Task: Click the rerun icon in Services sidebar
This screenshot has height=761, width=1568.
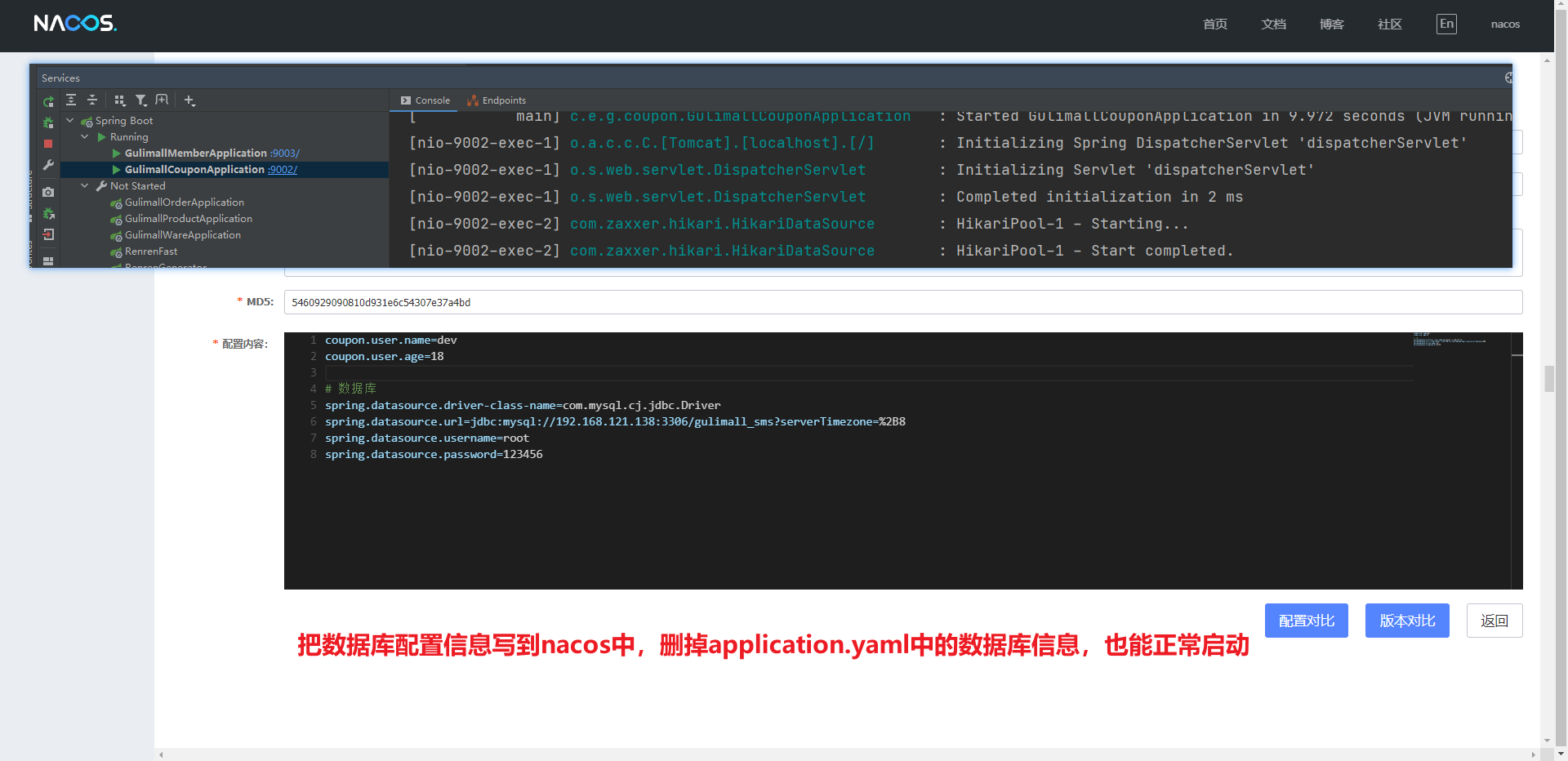Action: (48, 101)
